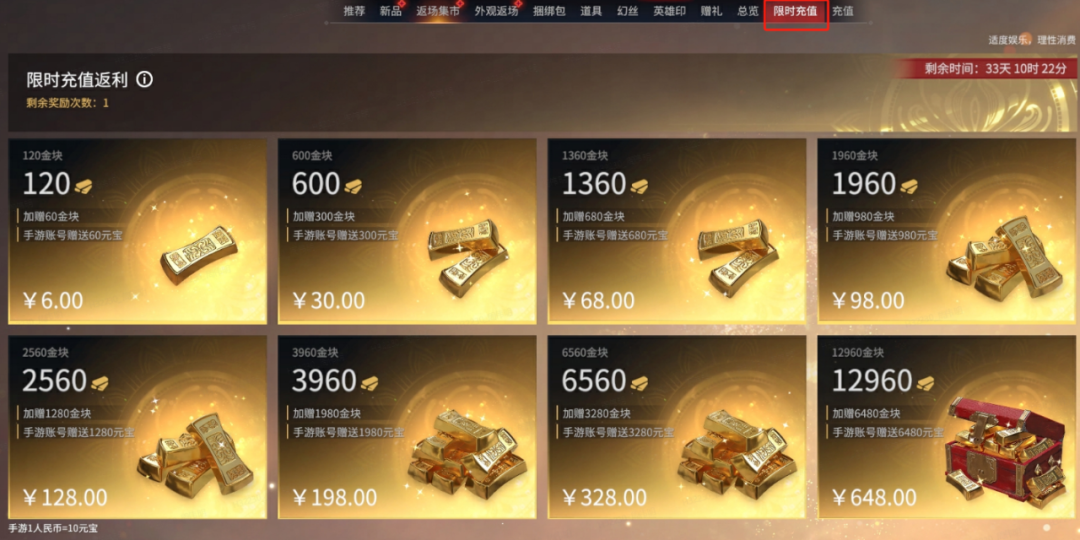Go to the 捆绑包 tab
The width and height of the screenshot is (1080, 540).
[549, 11]
